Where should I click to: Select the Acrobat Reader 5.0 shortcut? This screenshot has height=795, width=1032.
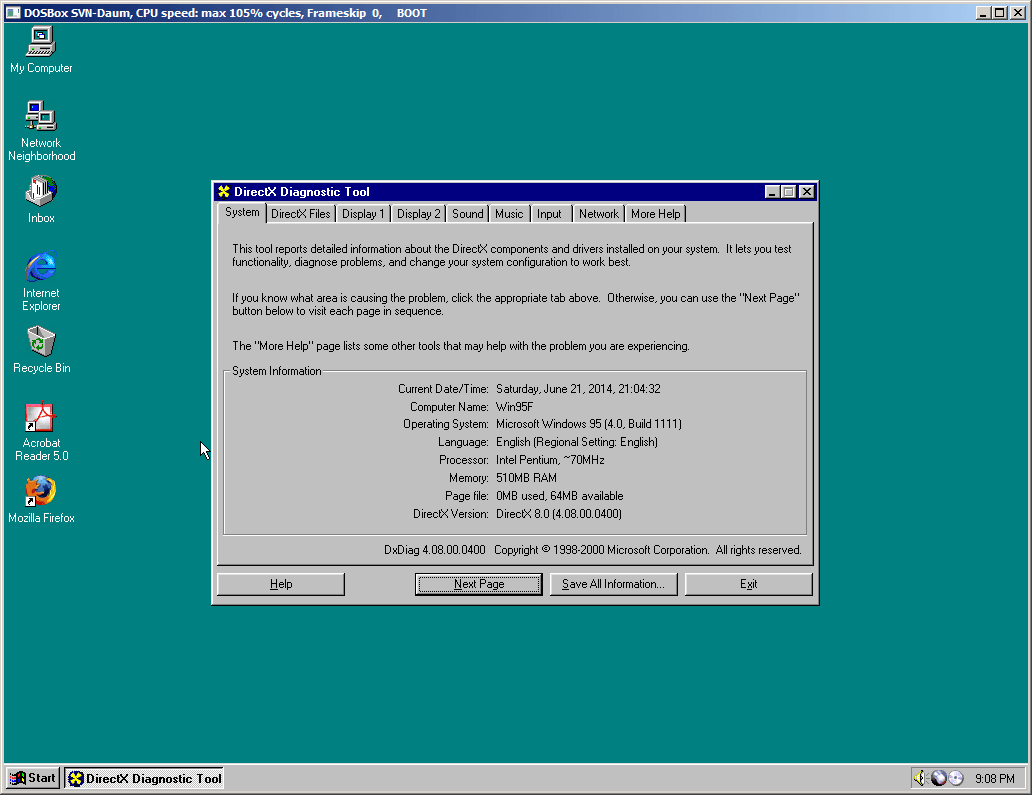41,431
